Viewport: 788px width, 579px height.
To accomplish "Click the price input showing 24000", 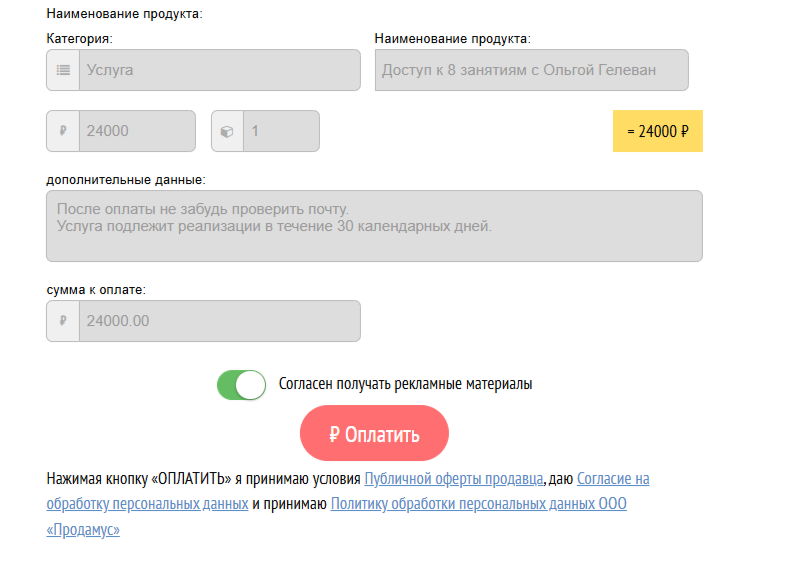I will 136,131.
